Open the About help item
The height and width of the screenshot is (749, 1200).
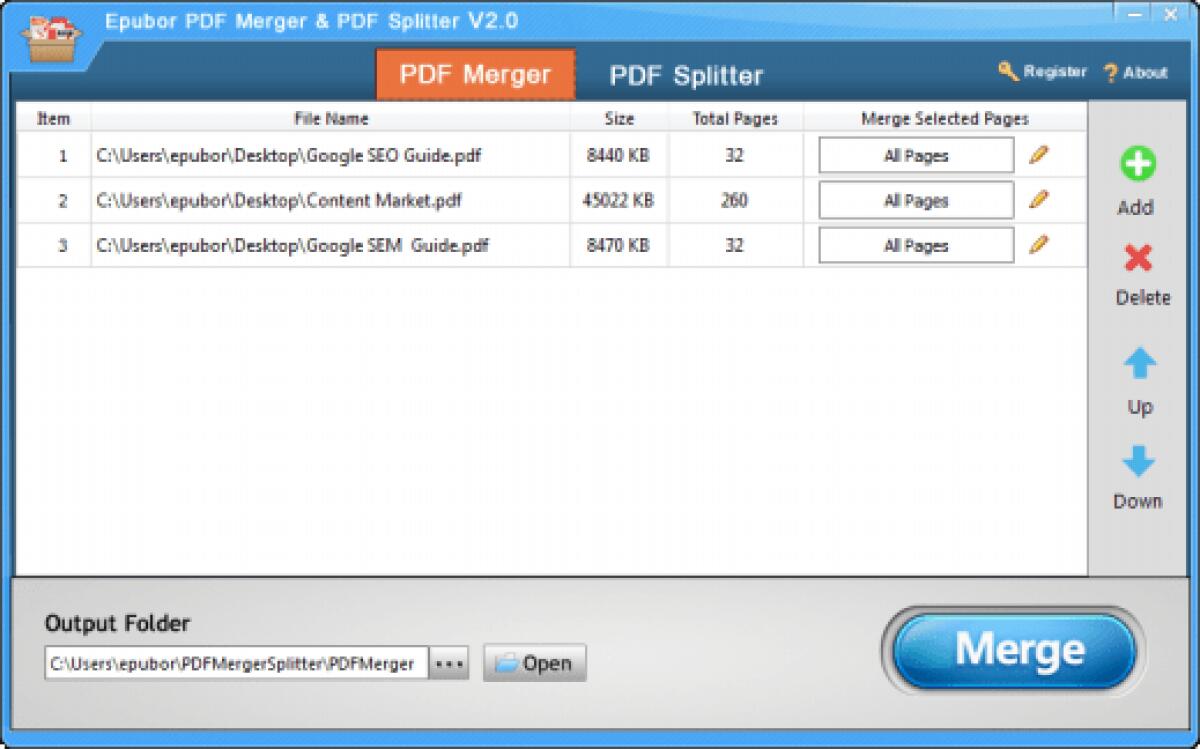point(1135,73)
